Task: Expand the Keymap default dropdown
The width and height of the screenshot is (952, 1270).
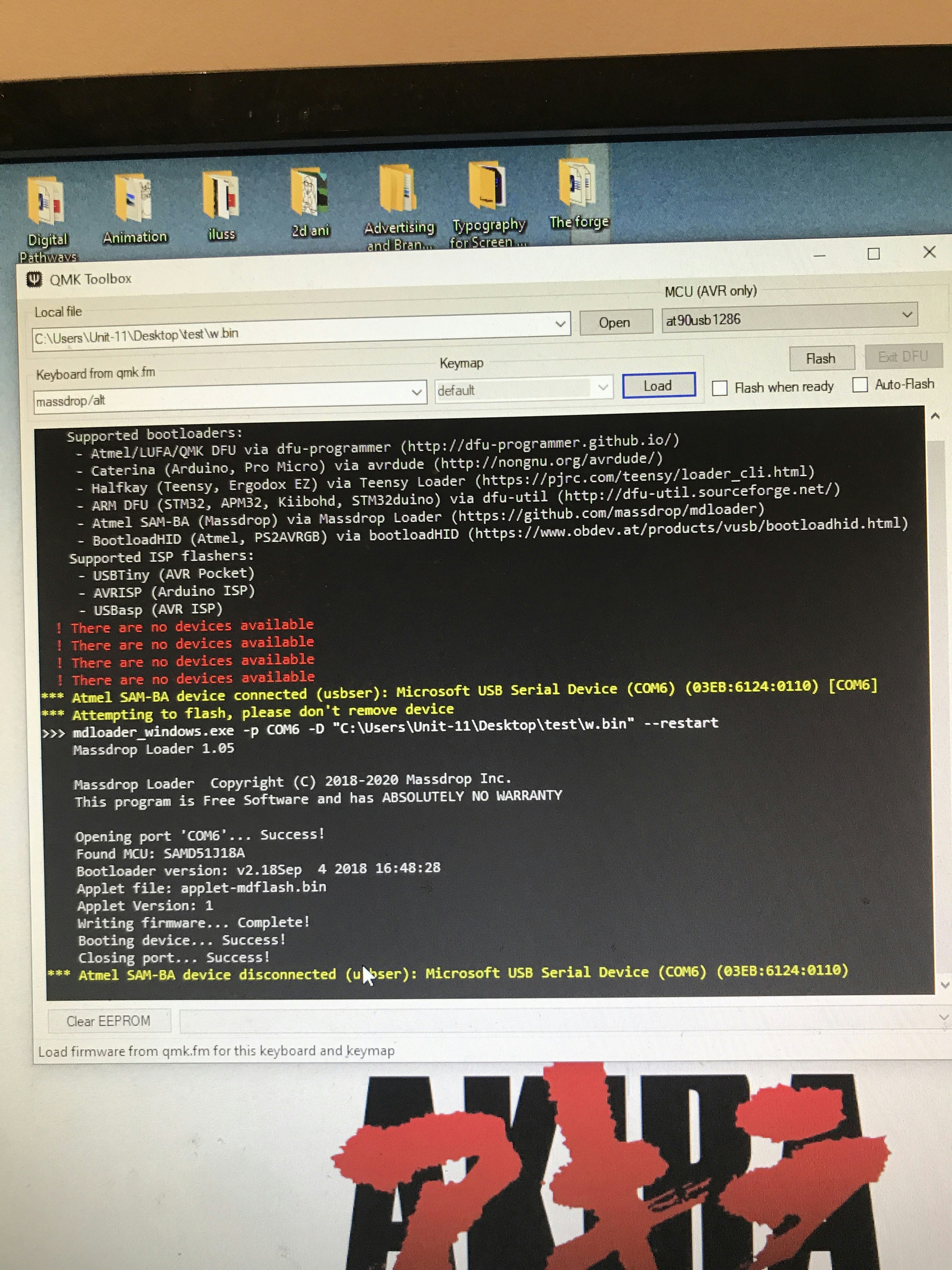Action: pyautogui.click(x=603, y=387)
